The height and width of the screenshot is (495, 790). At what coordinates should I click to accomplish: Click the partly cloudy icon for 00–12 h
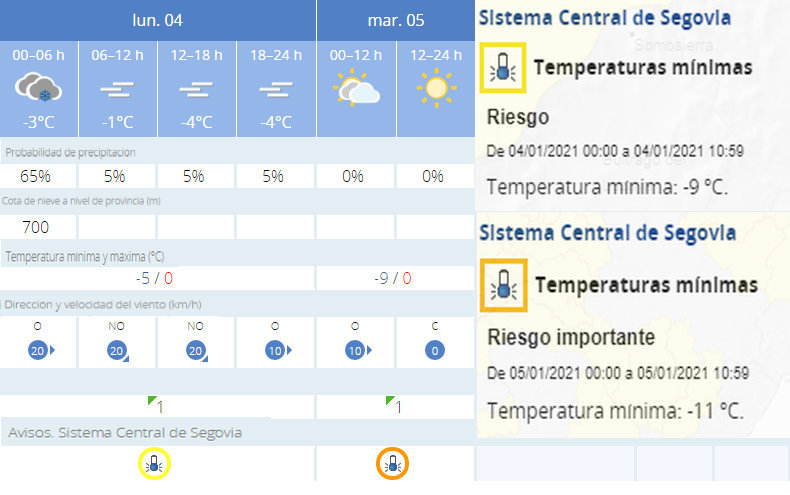point(356,88)
